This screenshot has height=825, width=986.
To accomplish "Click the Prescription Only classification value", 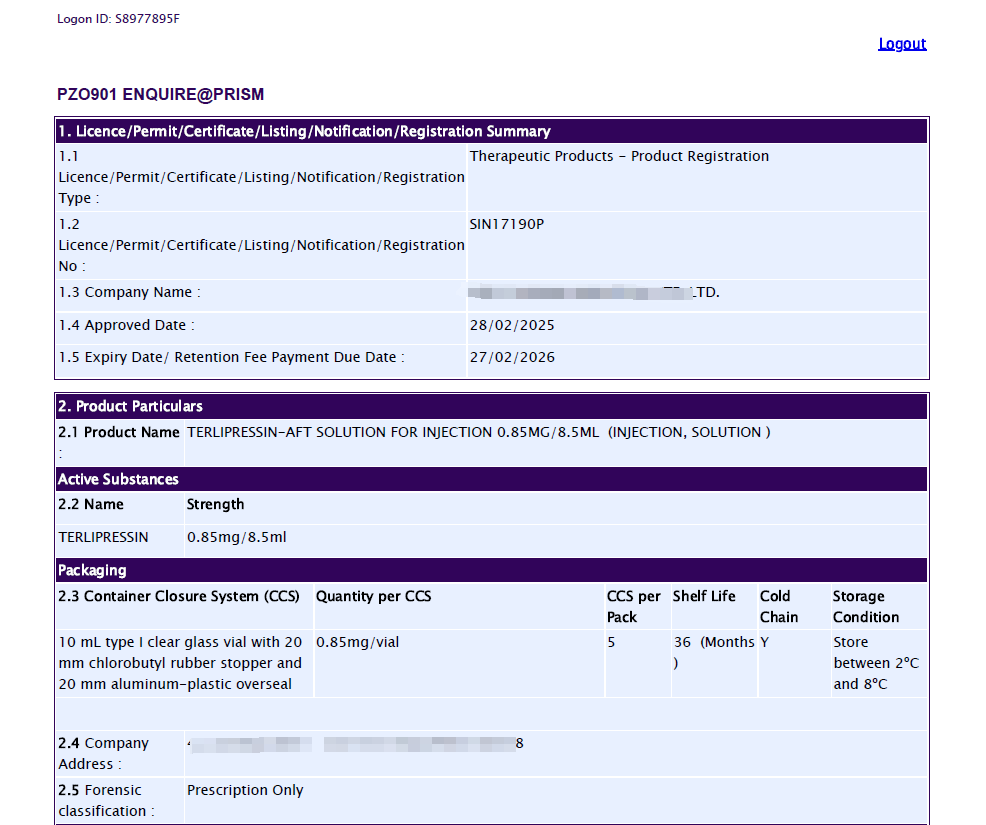I will [x=245, y=790].
